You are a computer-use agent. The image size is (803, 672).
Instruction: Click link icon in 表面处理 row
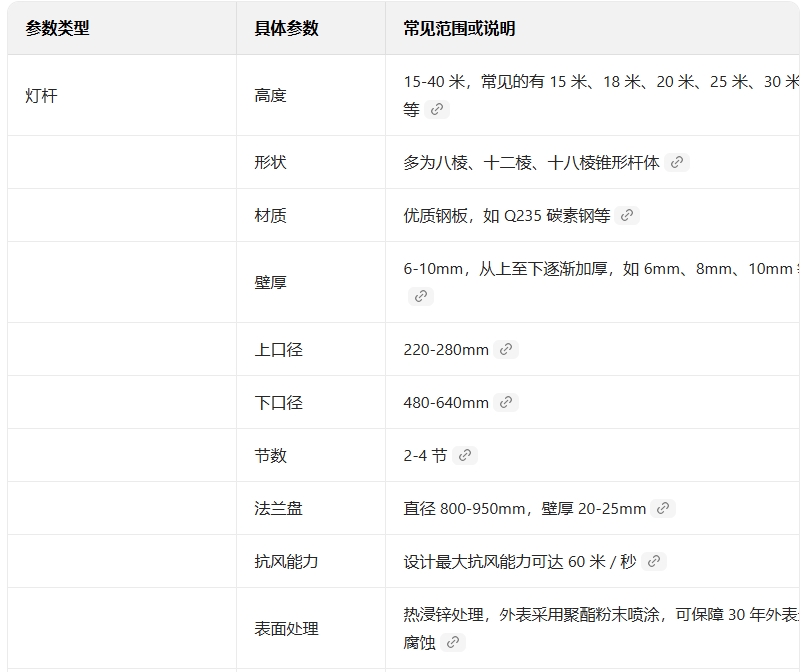pos(453,642)
